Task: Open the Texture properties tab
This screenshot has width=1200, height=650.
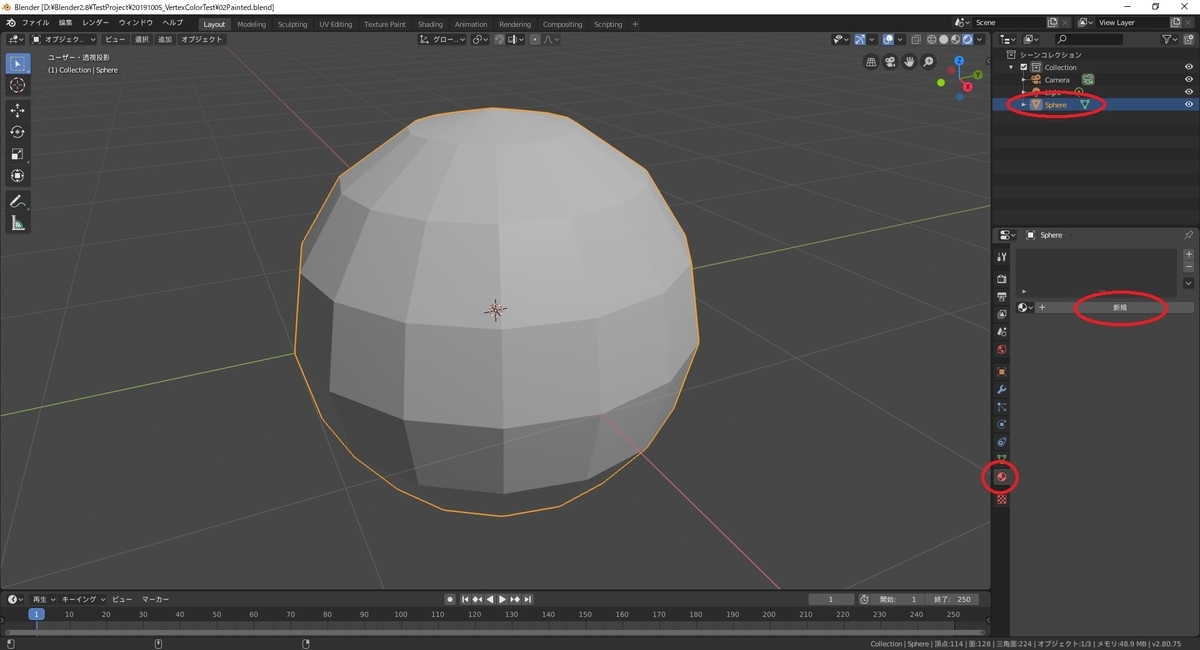Action: tap(1002, 499)
